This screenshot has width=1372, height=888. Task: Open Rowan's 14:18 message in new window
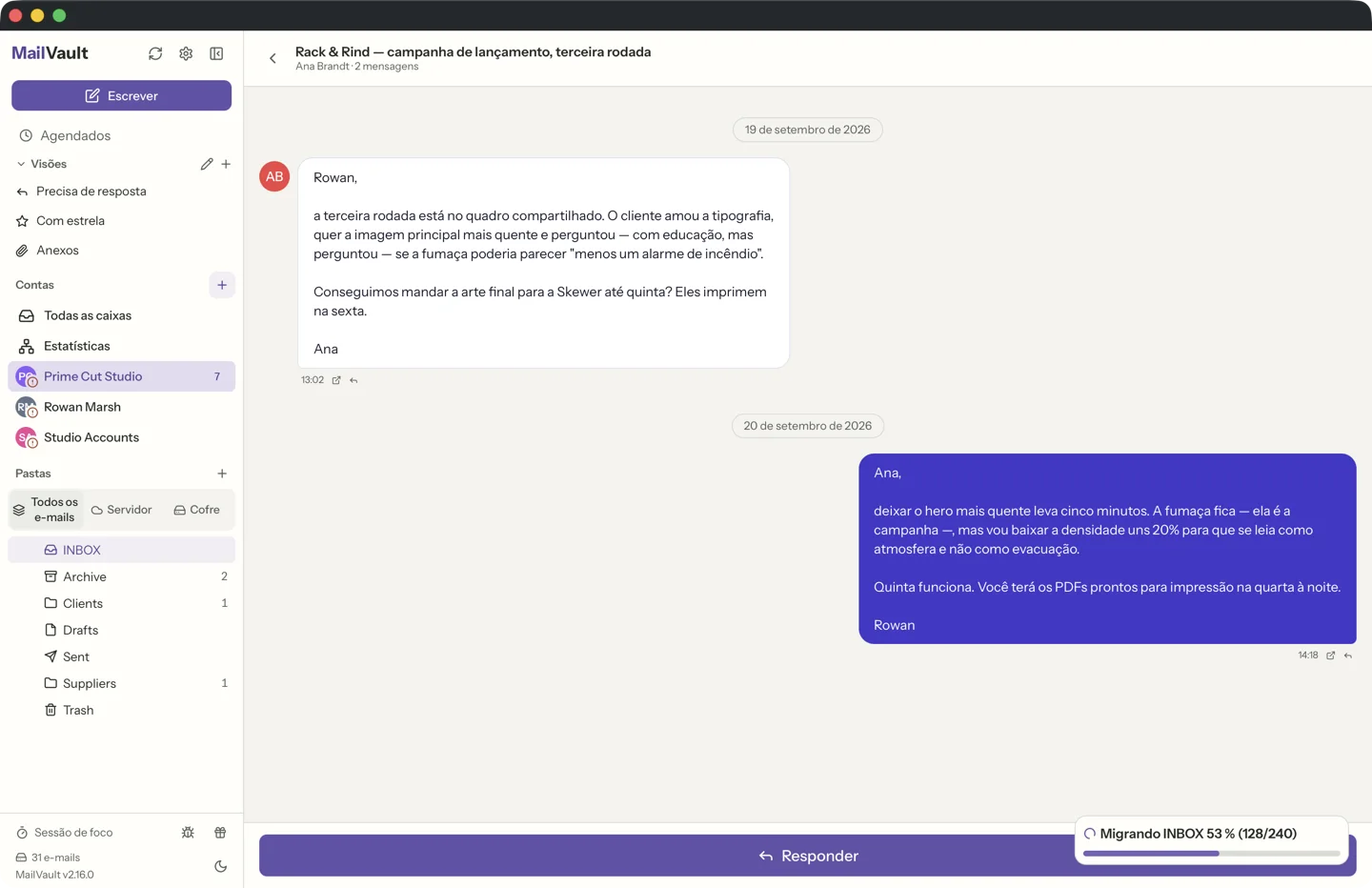[x=1331, y=656]
